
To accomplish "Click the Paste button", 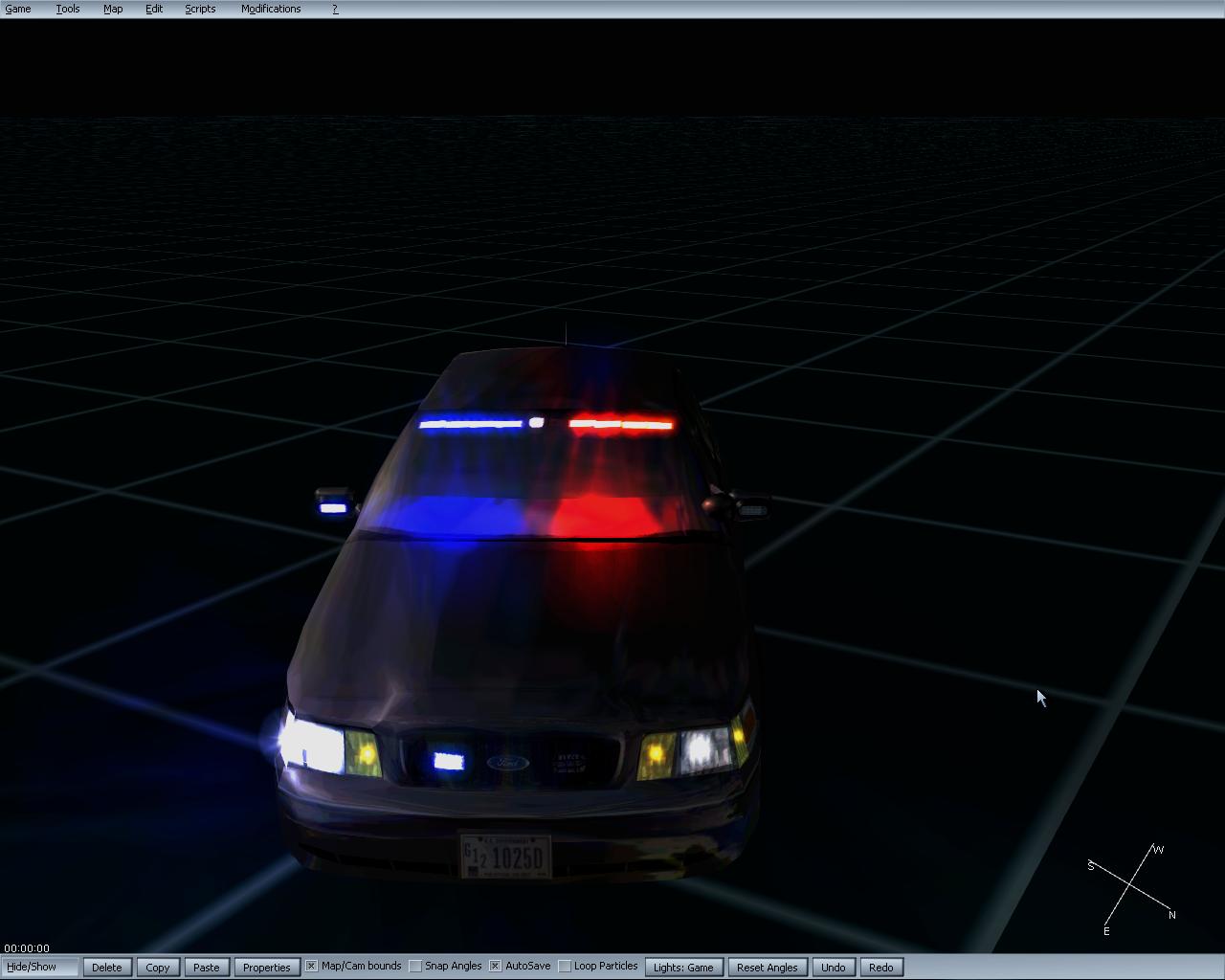I will [x=207, y=968].
